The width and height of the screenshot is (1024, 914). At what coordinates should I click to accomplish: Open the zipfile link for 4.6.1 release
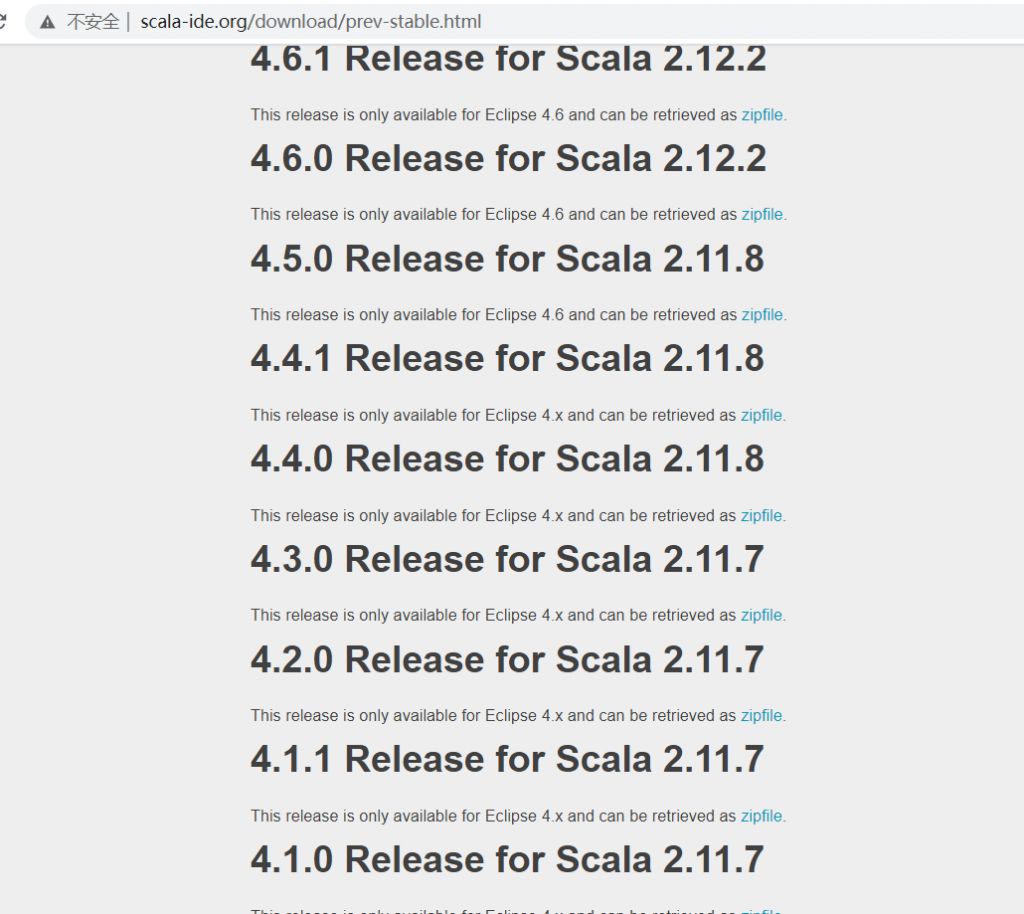pos(762,115)
